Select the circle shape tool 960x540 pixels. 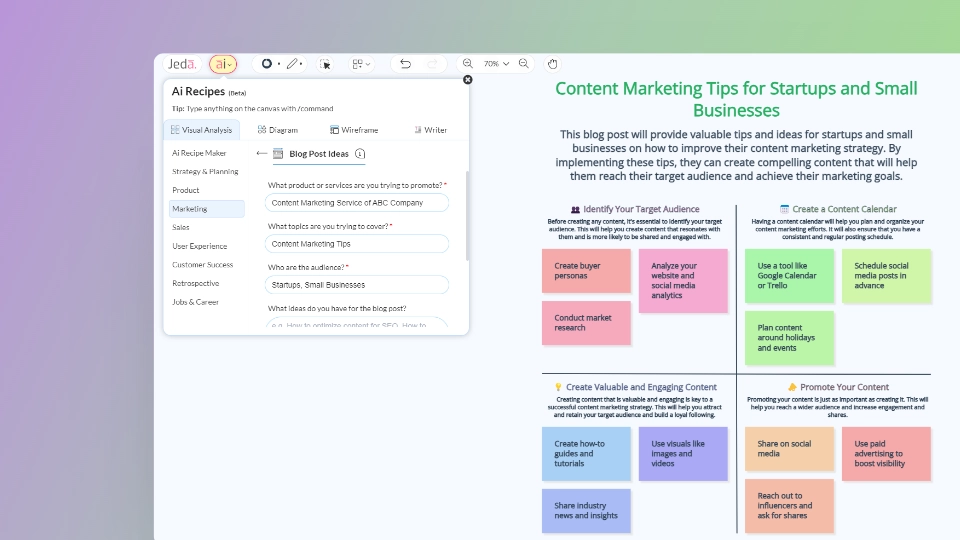pyautogui.click(x=267, y=64)
